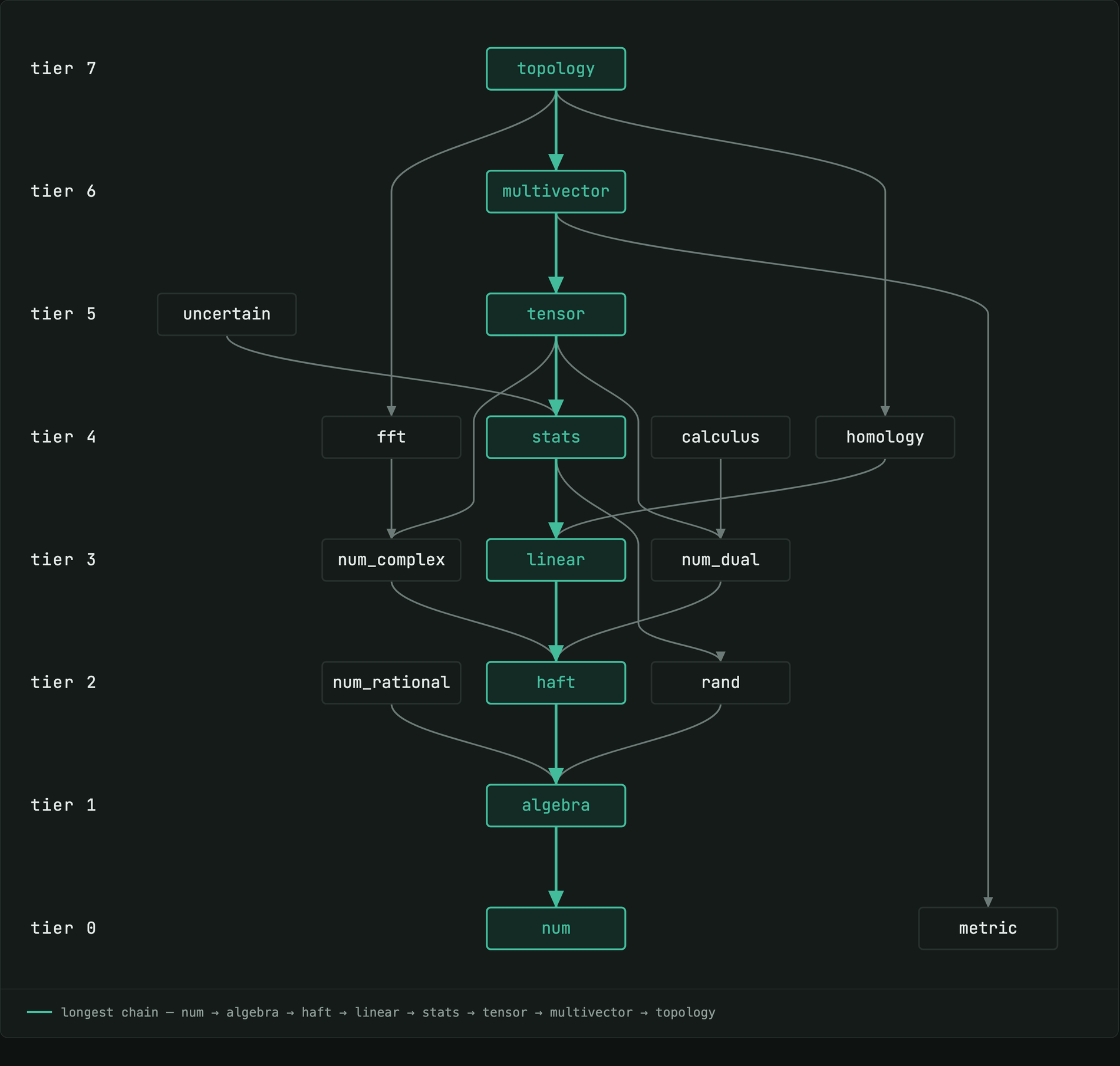Viewport: 1120px width, 1066px height.
Task: Click the haft node
Action: tap(556, 683)
